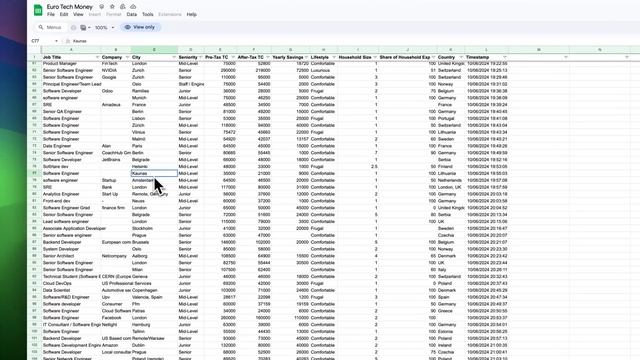Click the NVIDIA company cell
Viewport: 640px width, 360px height.
click(x=116, y=70)
